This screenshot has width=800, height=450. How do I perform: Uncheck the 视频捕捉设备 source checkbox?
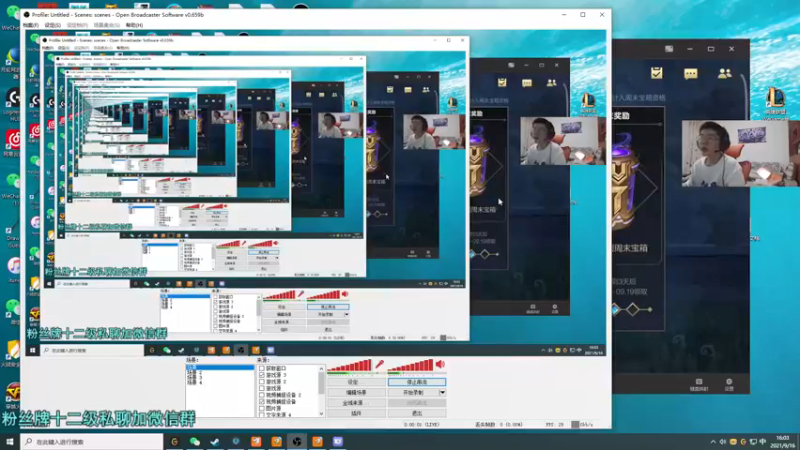262,402
